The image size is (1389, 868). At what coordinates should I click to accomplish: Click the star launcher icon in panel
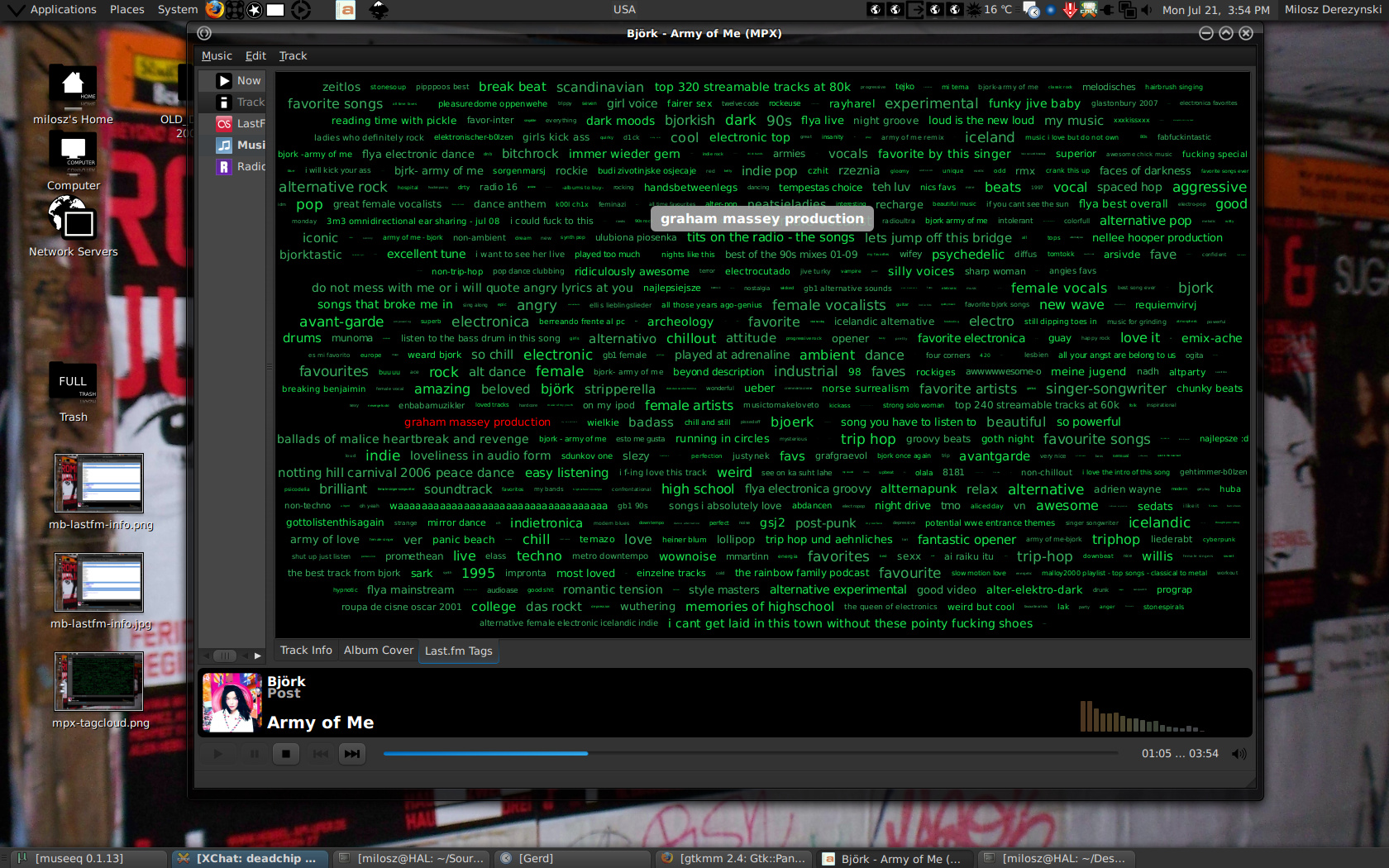[255, 10]
